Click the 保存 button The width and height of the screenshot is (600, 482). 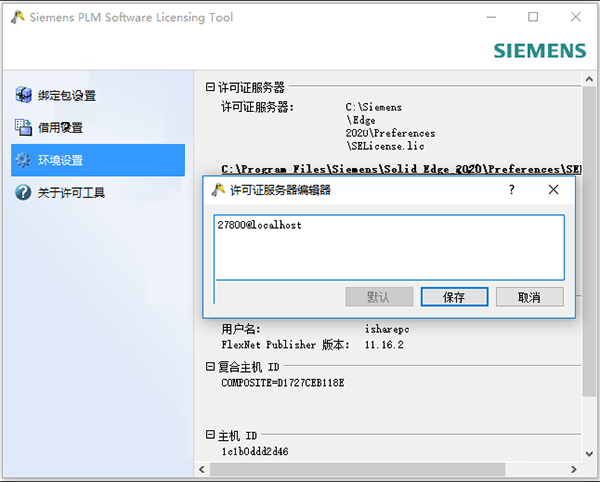pyautogui.click(x=454, y=297)
